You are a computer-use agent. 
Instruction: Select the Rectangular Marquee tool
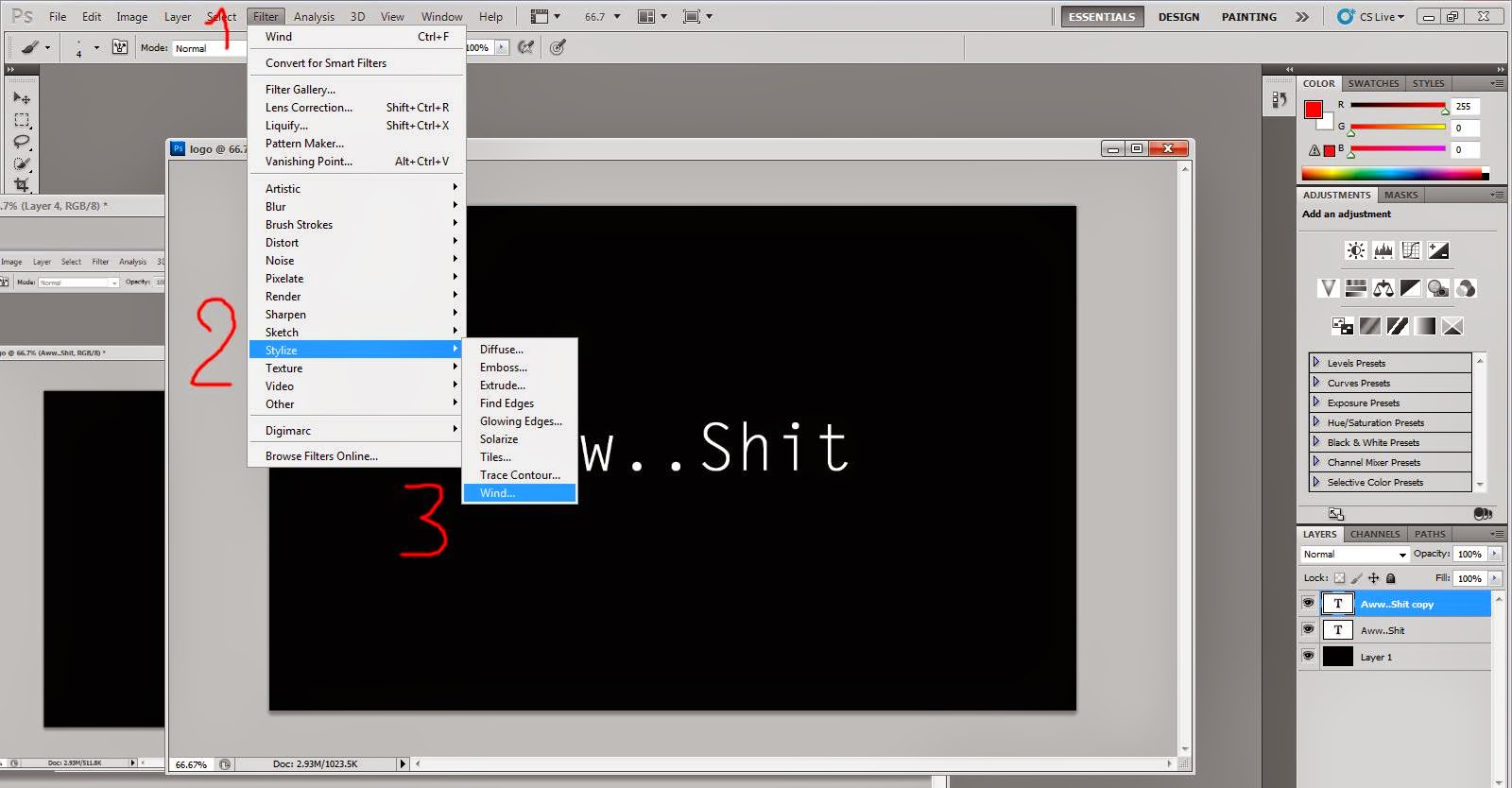(22, 120)
